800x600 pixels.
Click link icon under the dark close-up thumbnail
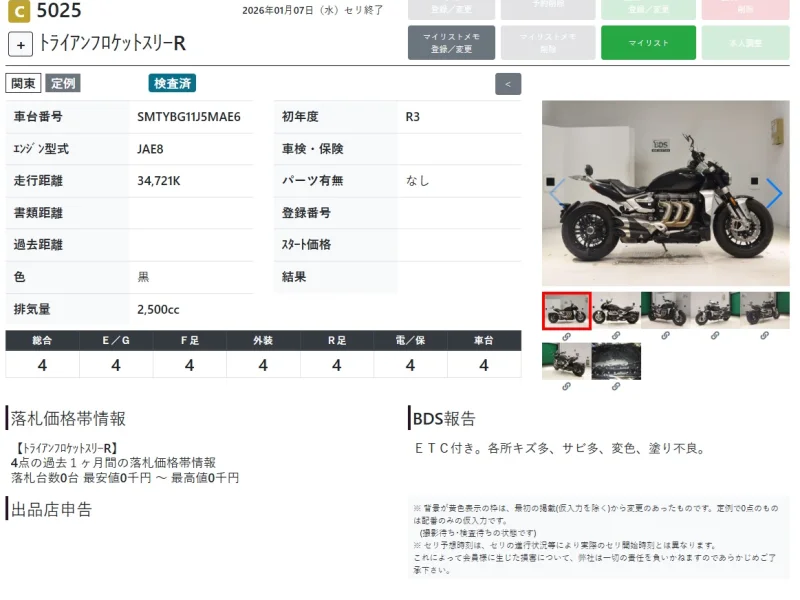coord(616,387)
